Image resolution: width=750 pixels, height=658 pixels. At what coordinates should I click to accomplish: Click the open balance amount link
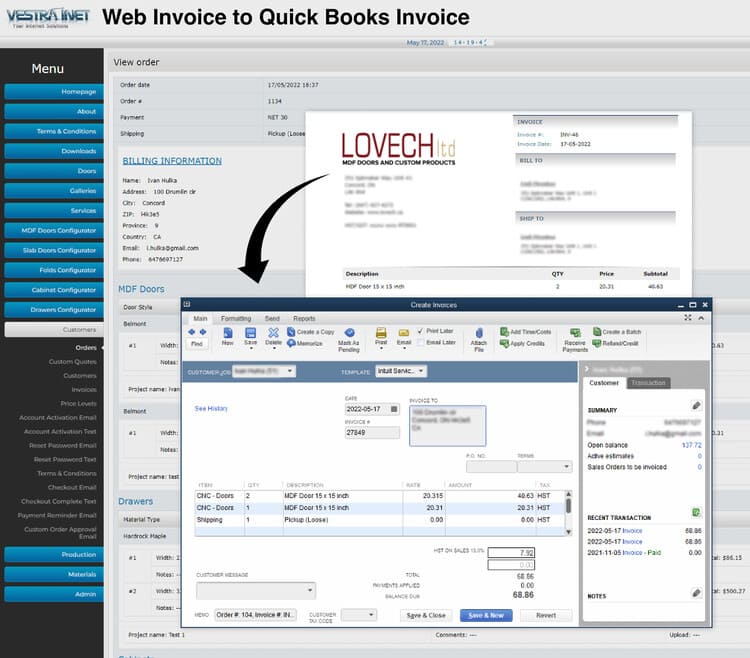pyautogui.click(x=692, y=445)
